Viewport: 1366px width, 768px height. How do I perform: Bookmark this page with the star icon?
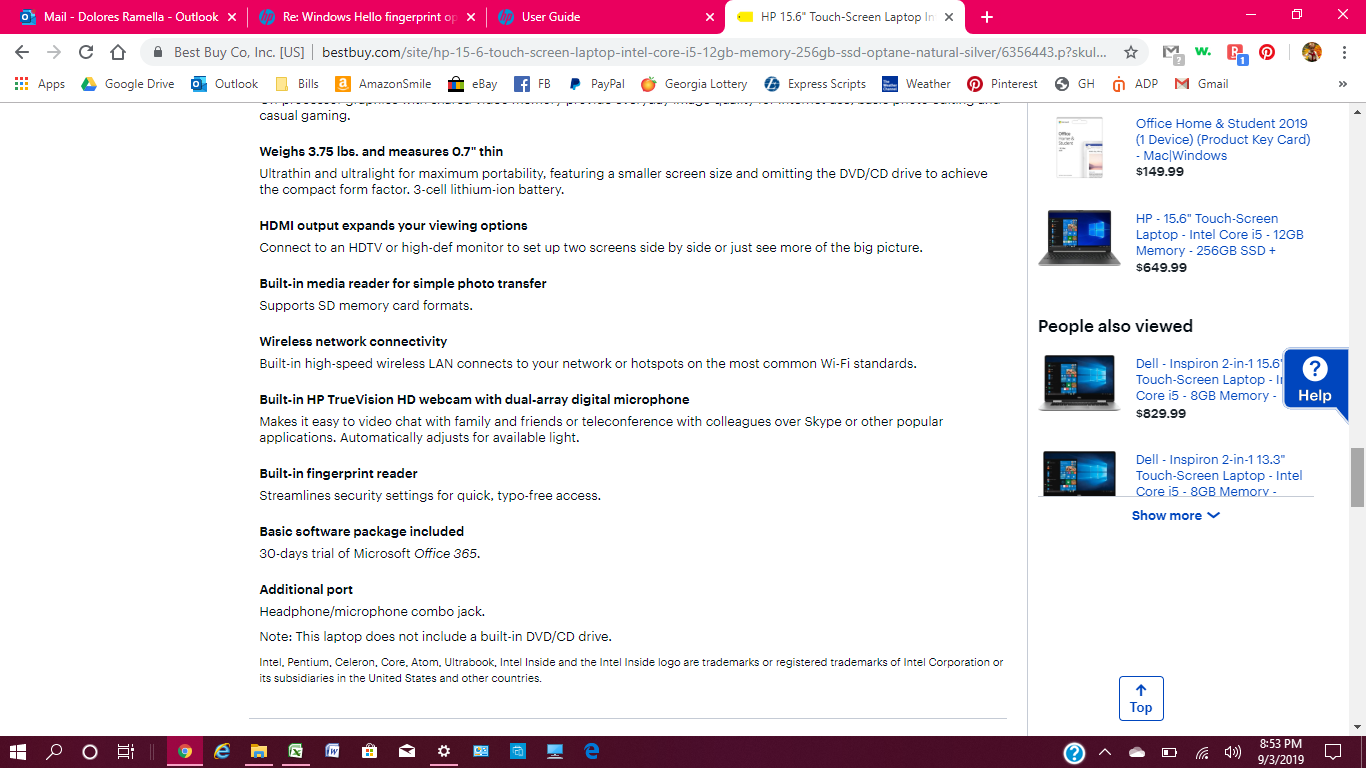[x=1131, y=52]
